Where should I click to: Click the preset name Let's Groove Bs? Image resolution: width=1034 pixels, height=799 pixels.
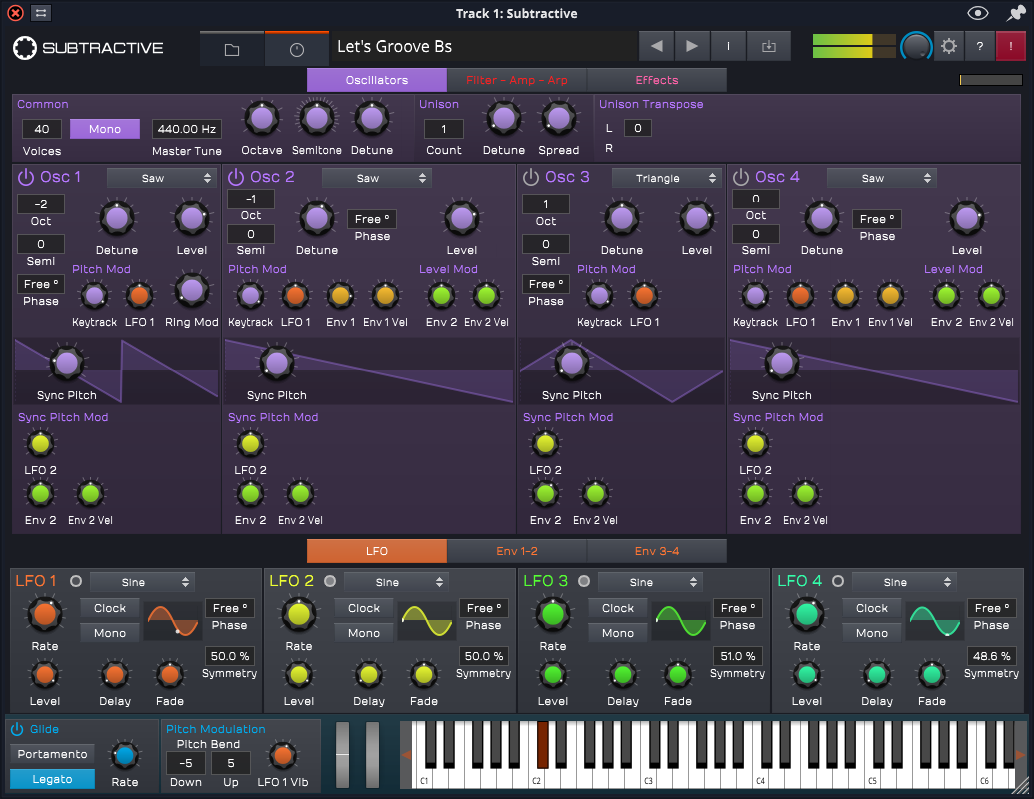394,47
